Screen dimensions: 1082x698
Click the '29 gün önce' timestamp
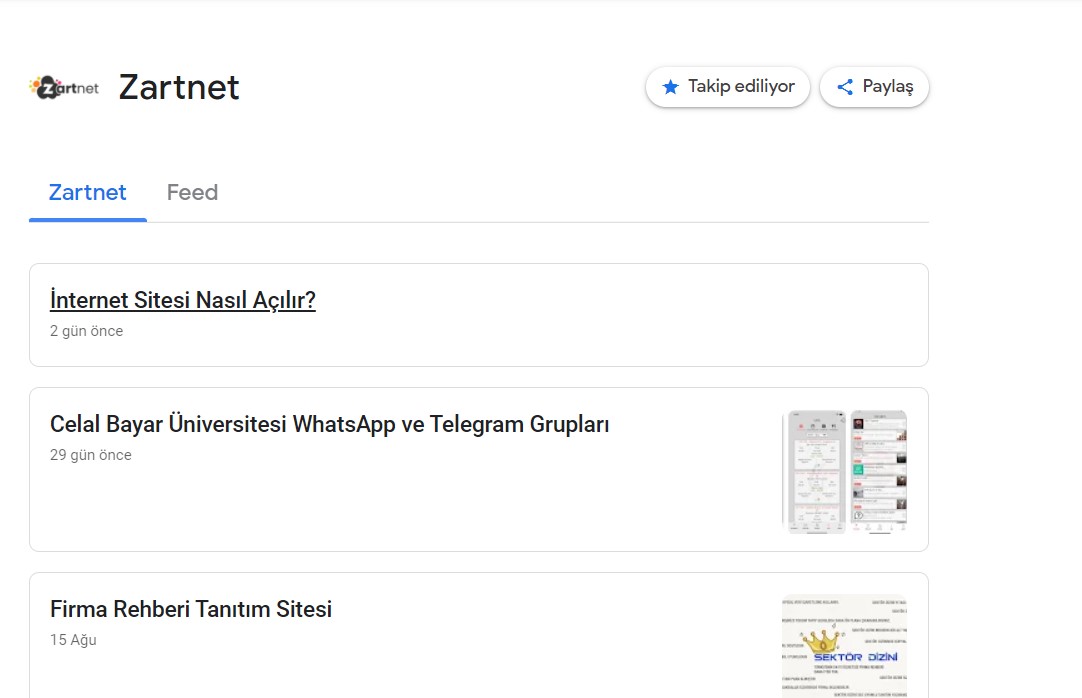click(x=90, y=455)
